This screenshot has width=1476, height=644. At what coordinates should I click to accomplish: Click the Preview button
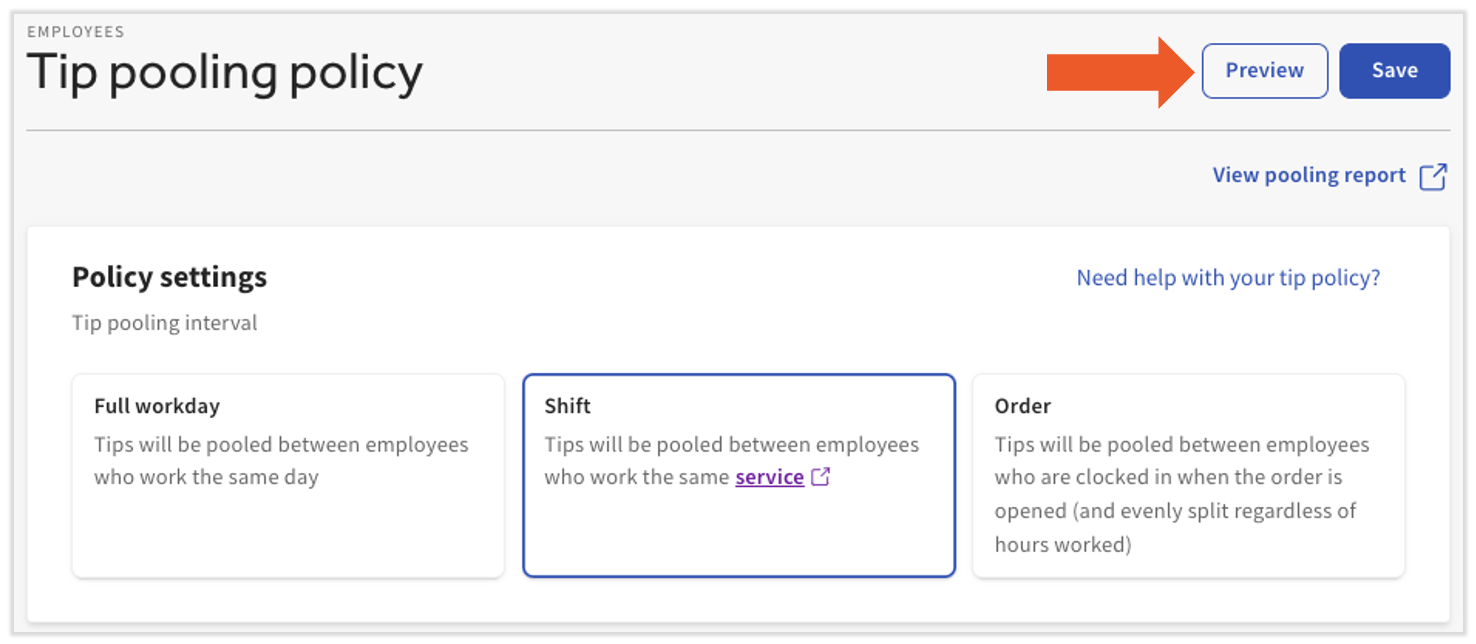click(1264, 71)
